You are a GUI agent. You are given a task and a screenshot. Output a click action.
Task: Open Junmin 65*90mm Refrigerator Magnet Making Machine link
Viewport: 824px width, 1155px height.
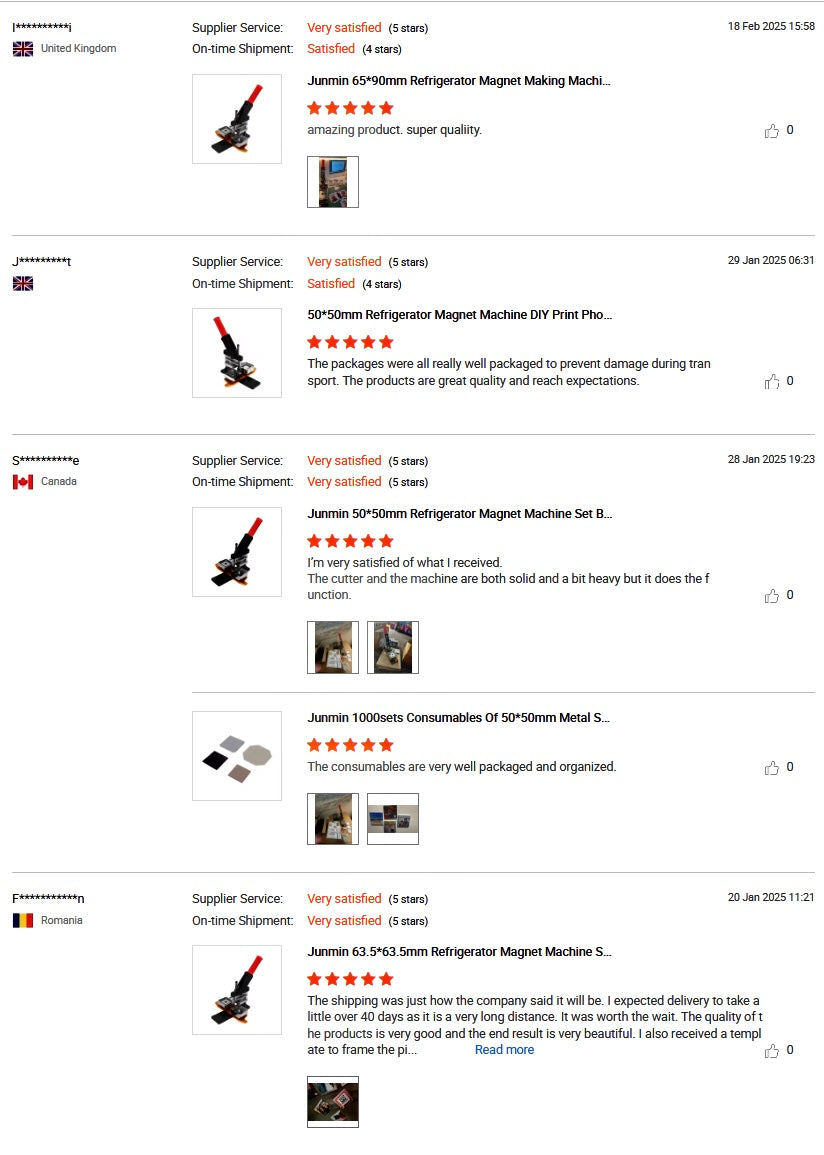click(x=458, y=81)
